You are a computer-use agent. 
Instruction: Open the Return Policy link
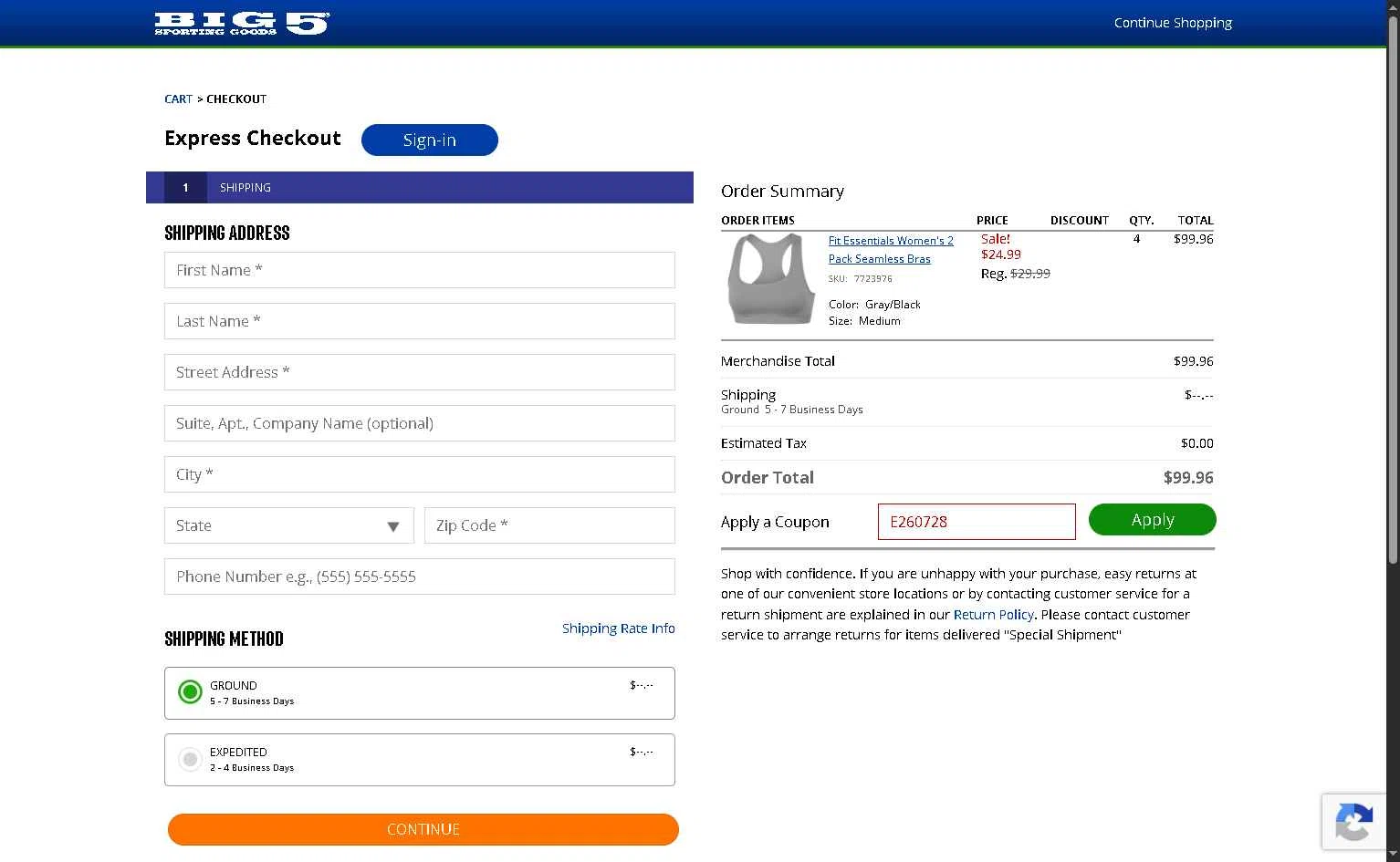click(x=993, y=615)
